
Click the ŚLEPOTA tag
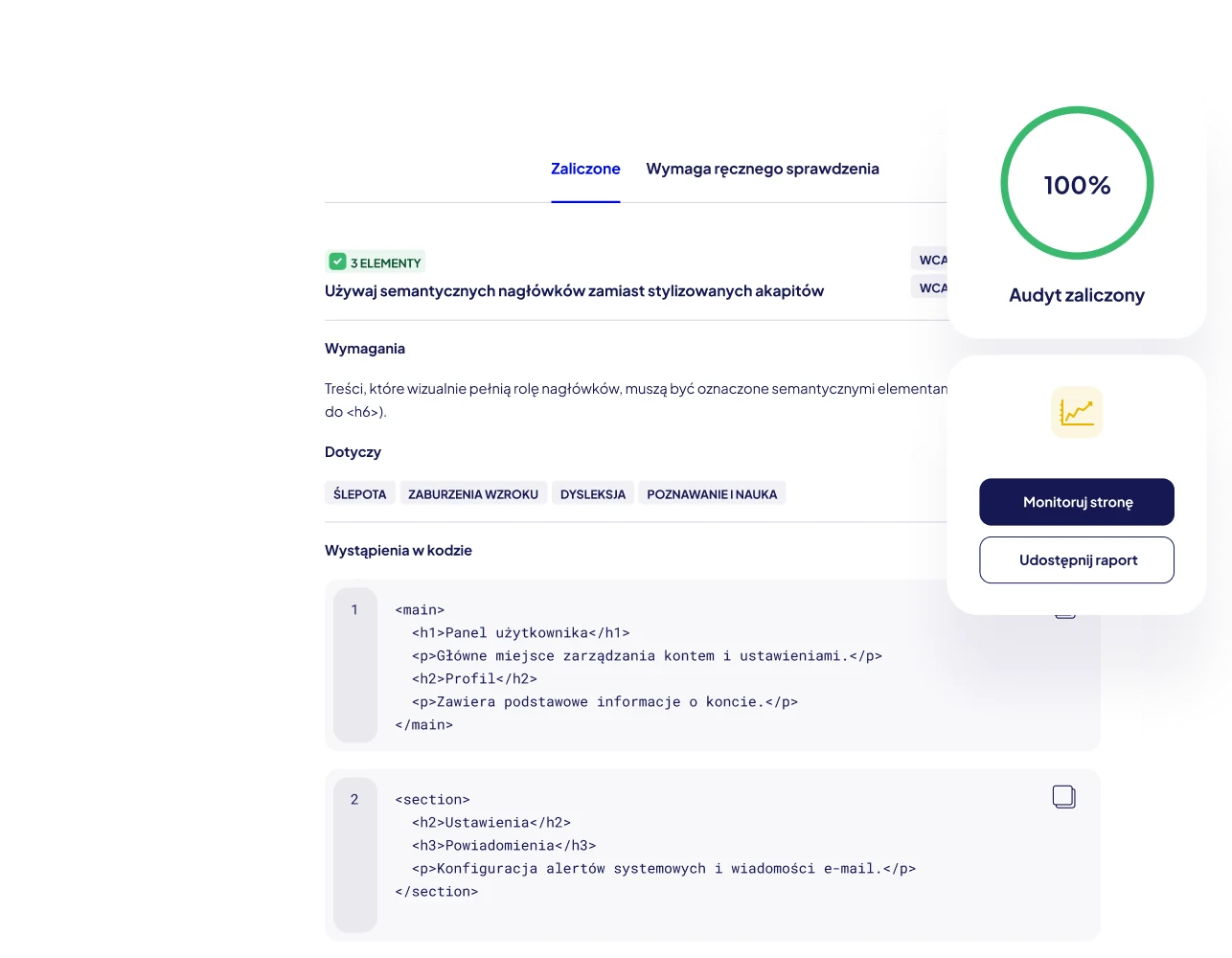click(360, 493)
